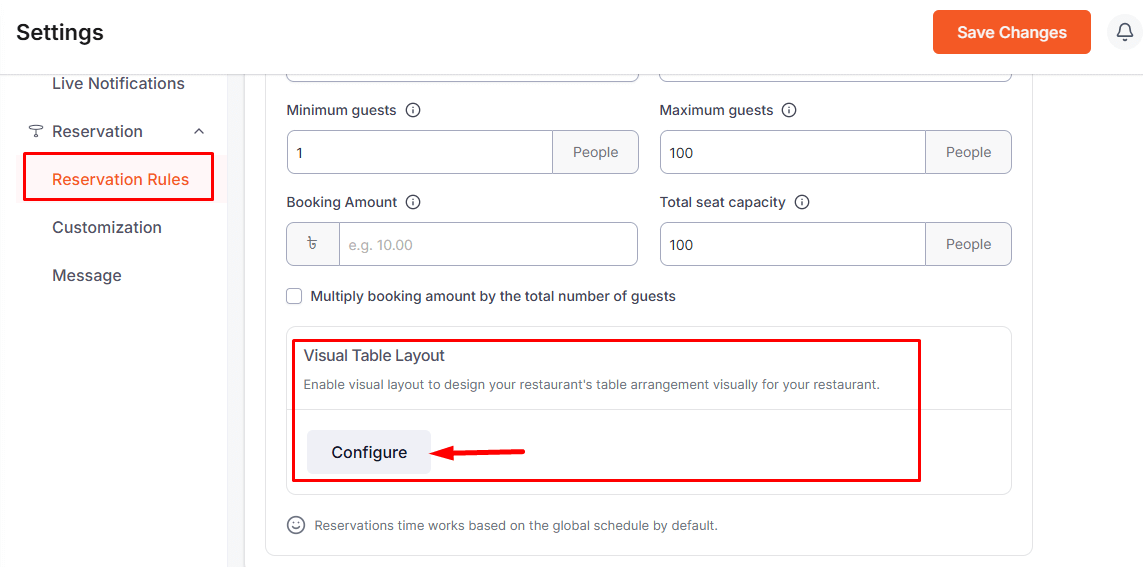This screenshot has width=1143, height=567.
Task: Click the info icon next to Total seat capacity
Action: [x=802, y=202]
